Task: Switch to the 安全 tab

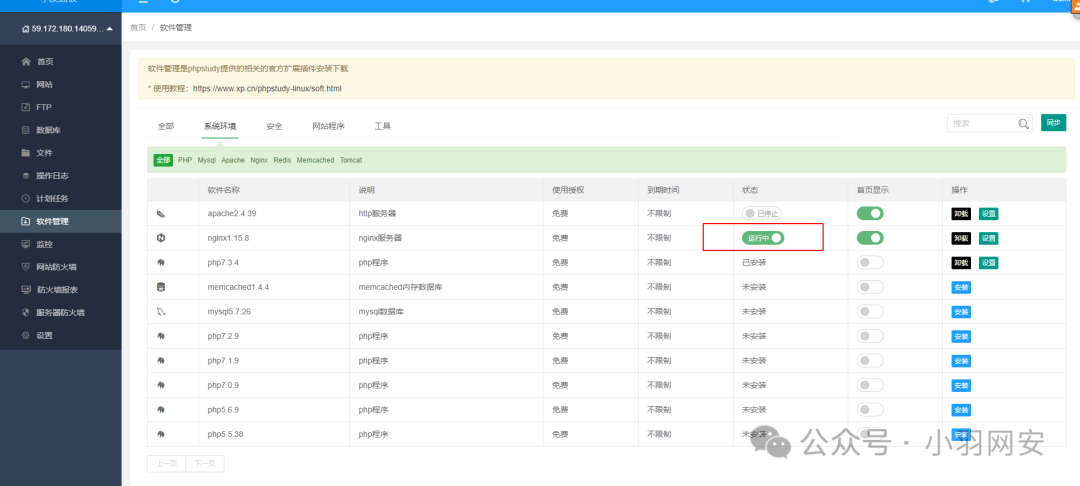Action: [x=274, y=127]
